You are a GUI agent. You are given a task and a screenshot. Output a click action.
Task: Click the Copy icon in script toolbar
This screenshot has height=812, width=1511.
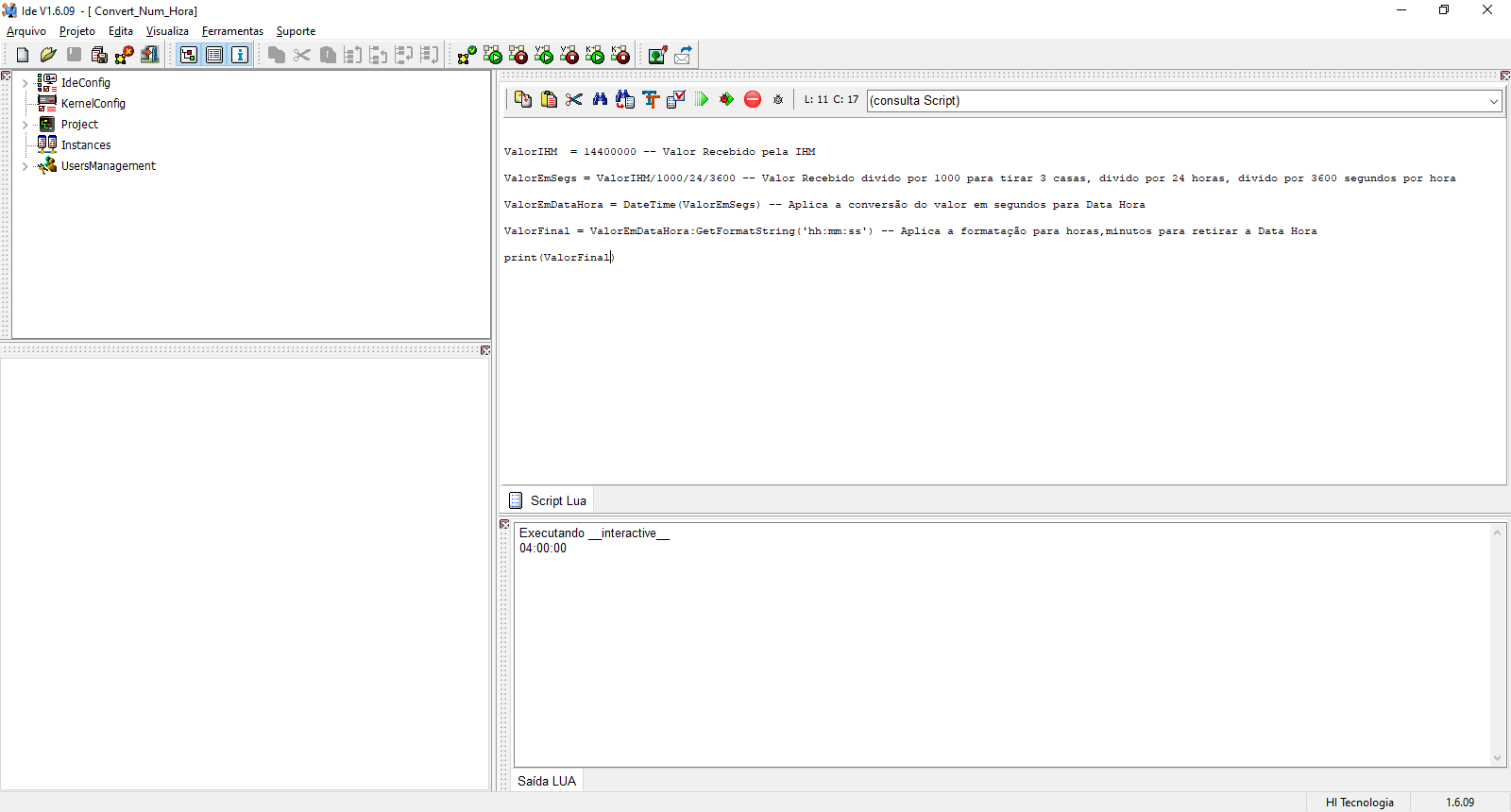[x=523, y=99]
